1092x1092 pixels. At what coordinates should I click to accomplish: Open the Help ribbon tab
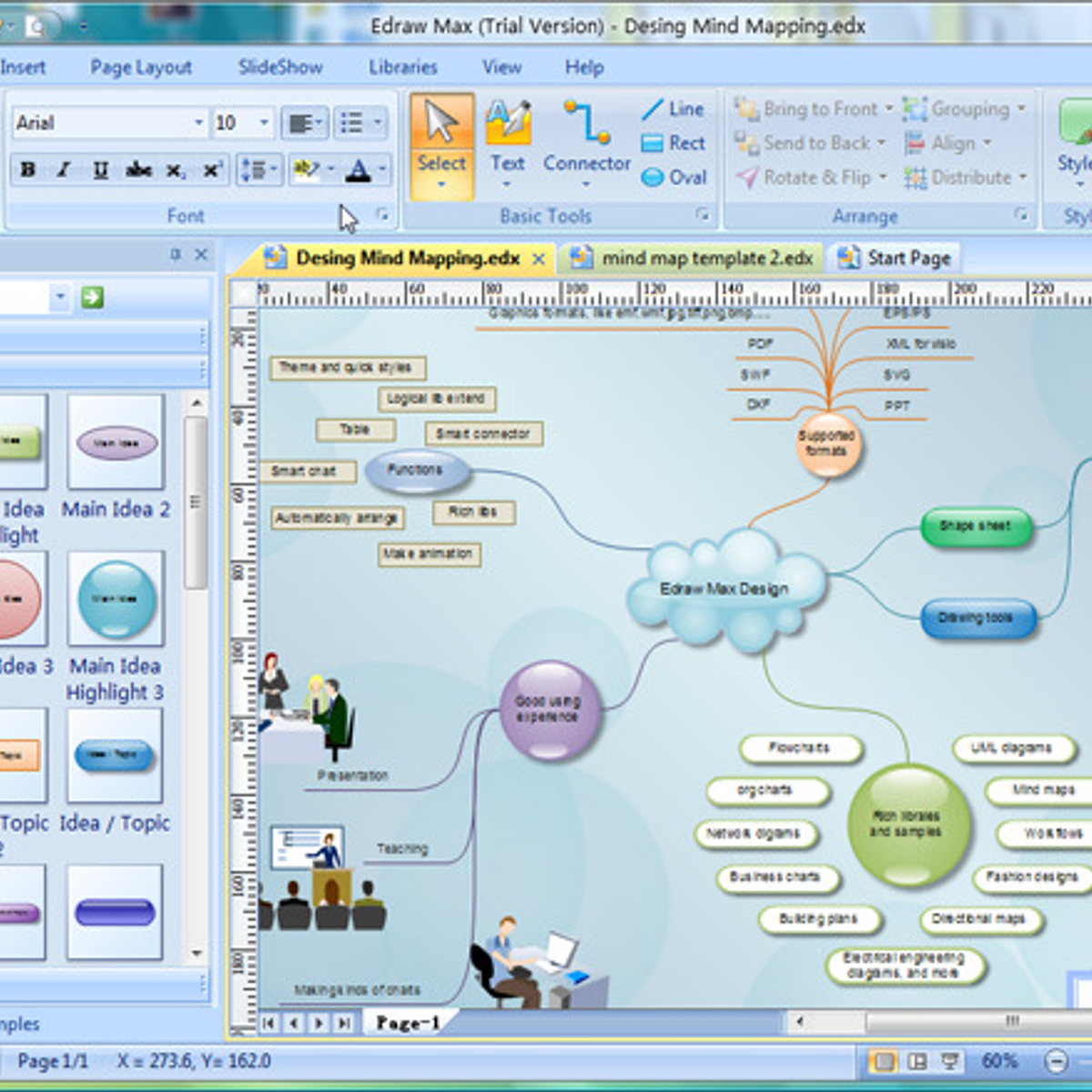tap(584, 67)
